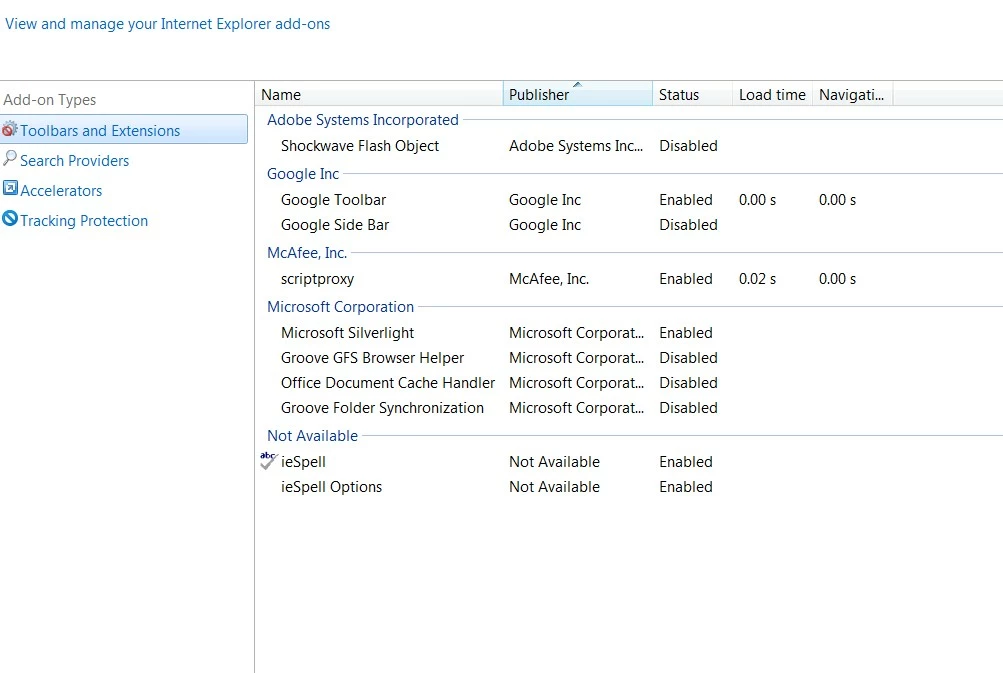Click the Toolbars and Extensions gear icon
The height and width of the screenshot is (673, 1003).
tap(10, 130)
